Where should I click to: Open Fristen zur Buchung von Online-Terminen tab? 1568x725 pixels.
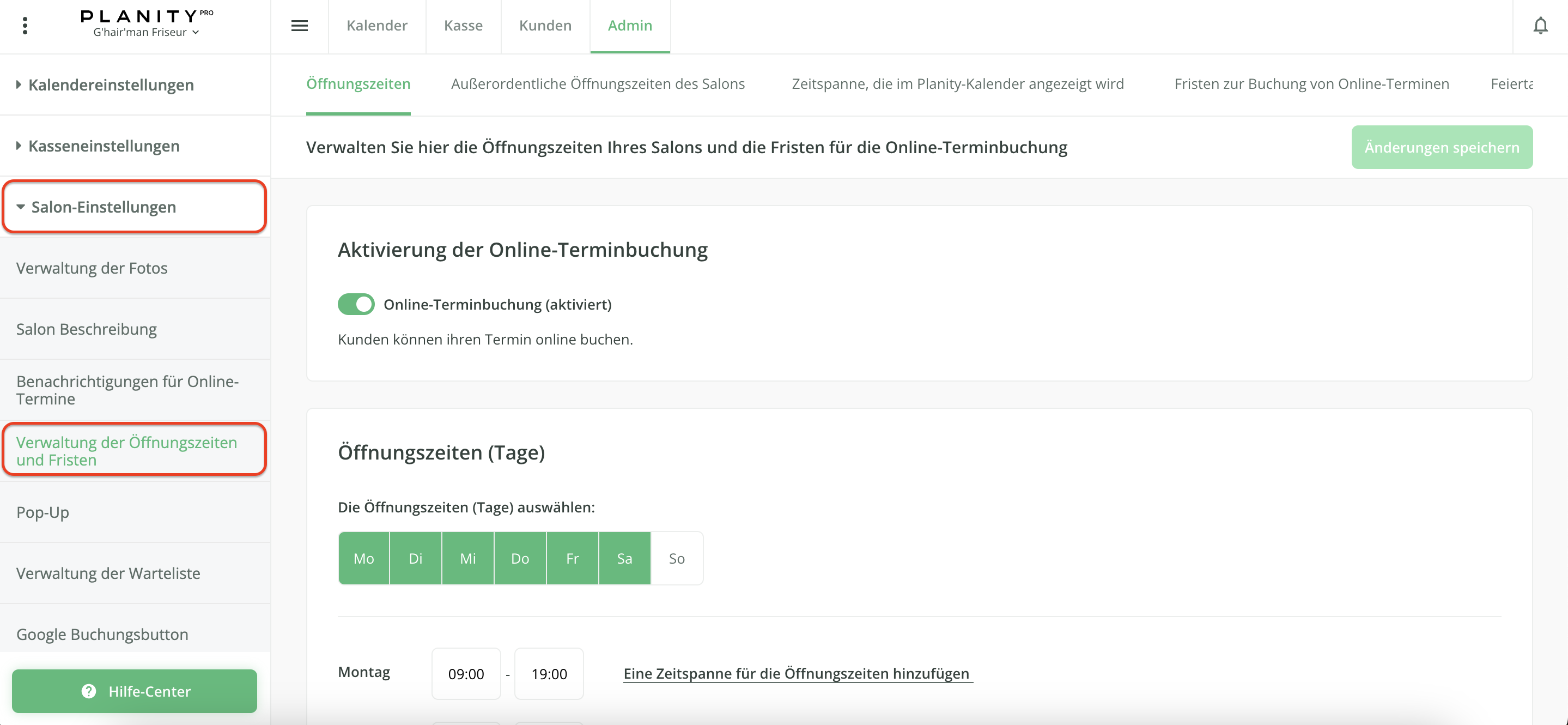click(1311, 83)
